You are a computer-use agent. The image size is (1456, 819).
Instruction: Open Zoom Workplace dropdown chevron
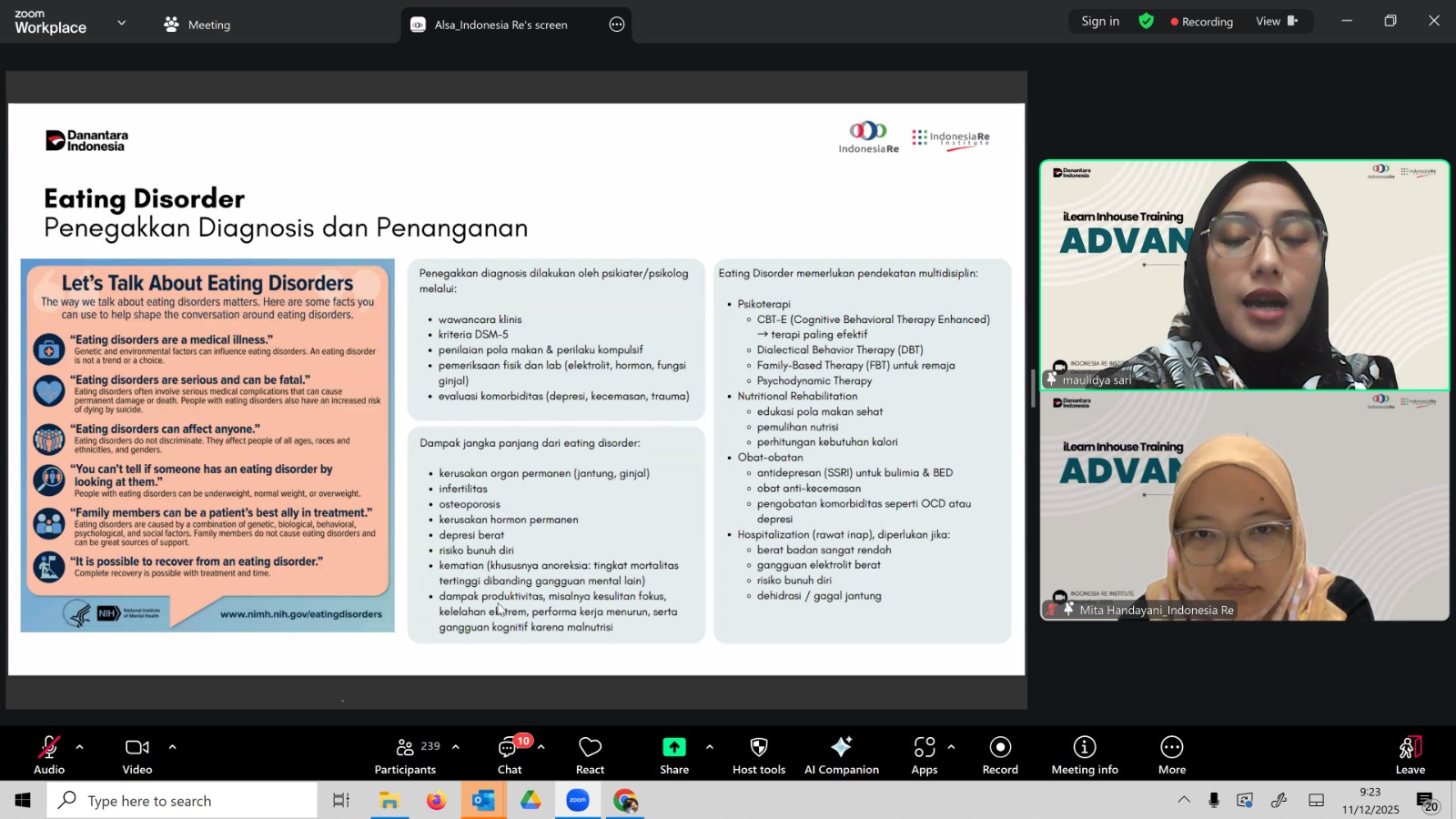121,23
